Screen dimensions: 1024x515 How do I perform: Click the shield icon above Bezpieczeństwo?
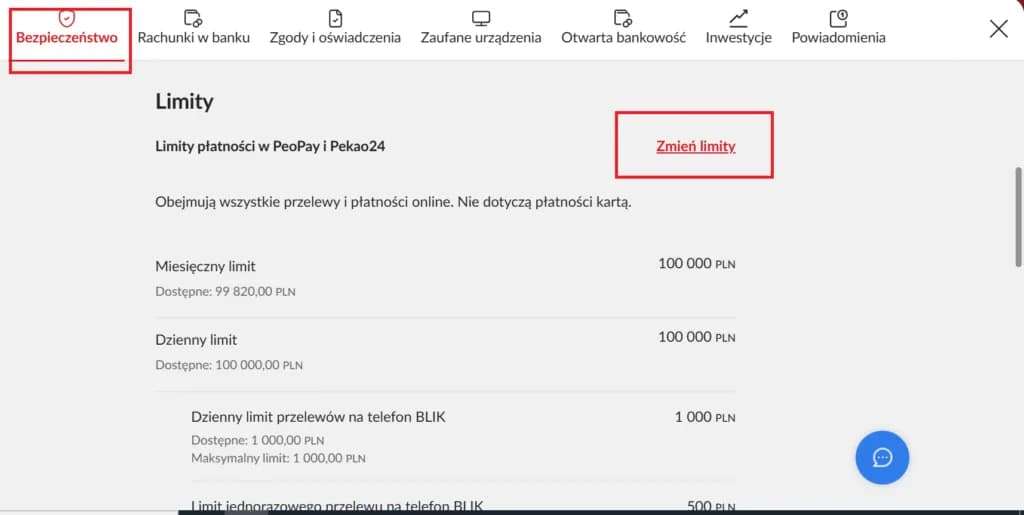tap(66, 18)
